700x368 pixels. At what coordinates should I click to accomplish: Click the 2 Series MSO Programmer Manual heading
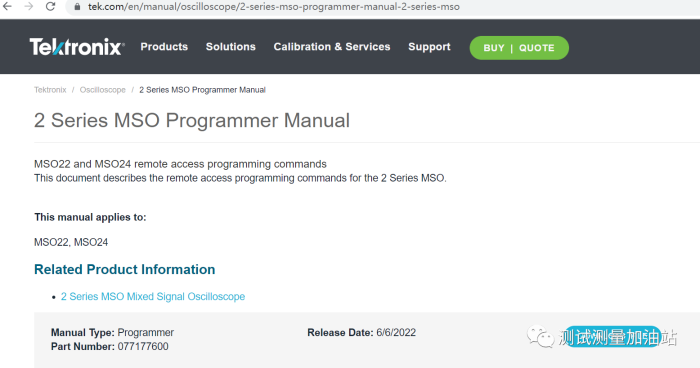192,121
